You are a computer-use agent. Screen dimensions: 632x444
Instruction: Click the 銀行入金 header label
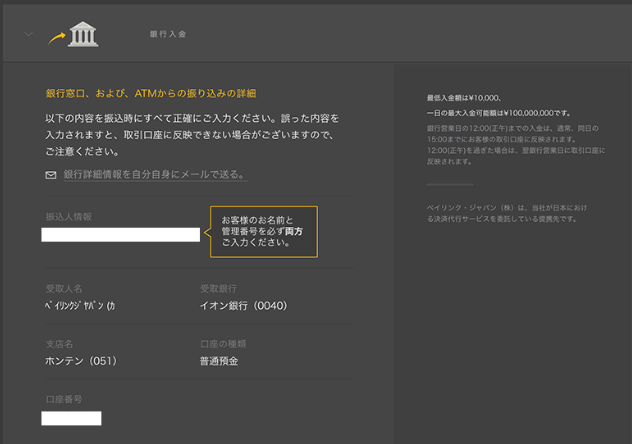tap(168, 34)
